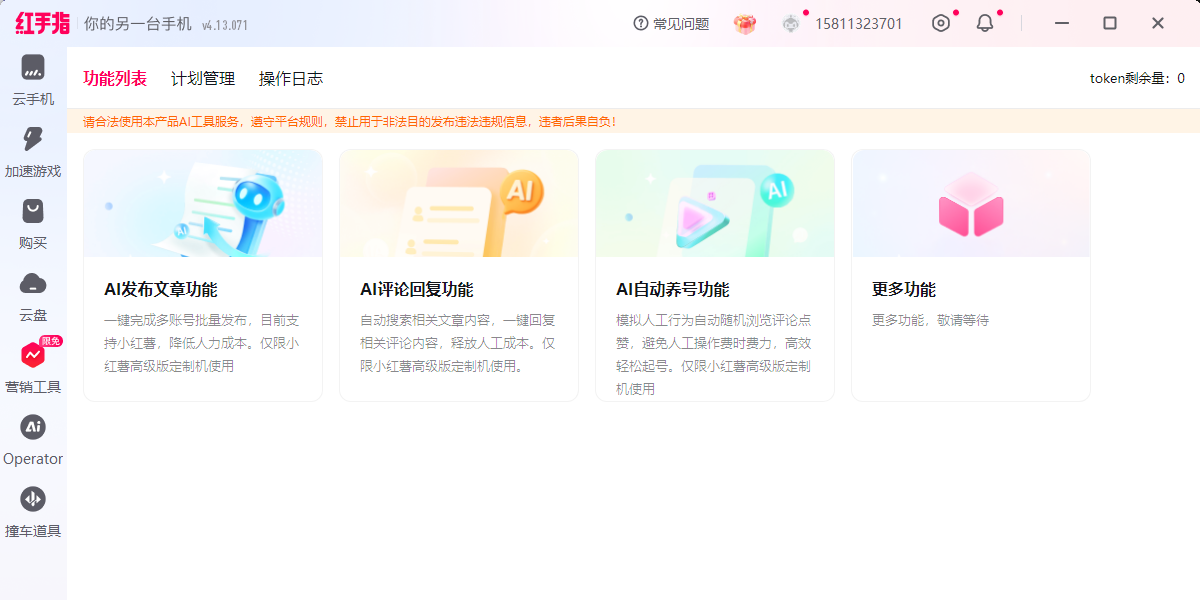Click the AI评论回复功能 card illustration
The width and height of the screenshot is (1200, 600).
click(459, 204)
